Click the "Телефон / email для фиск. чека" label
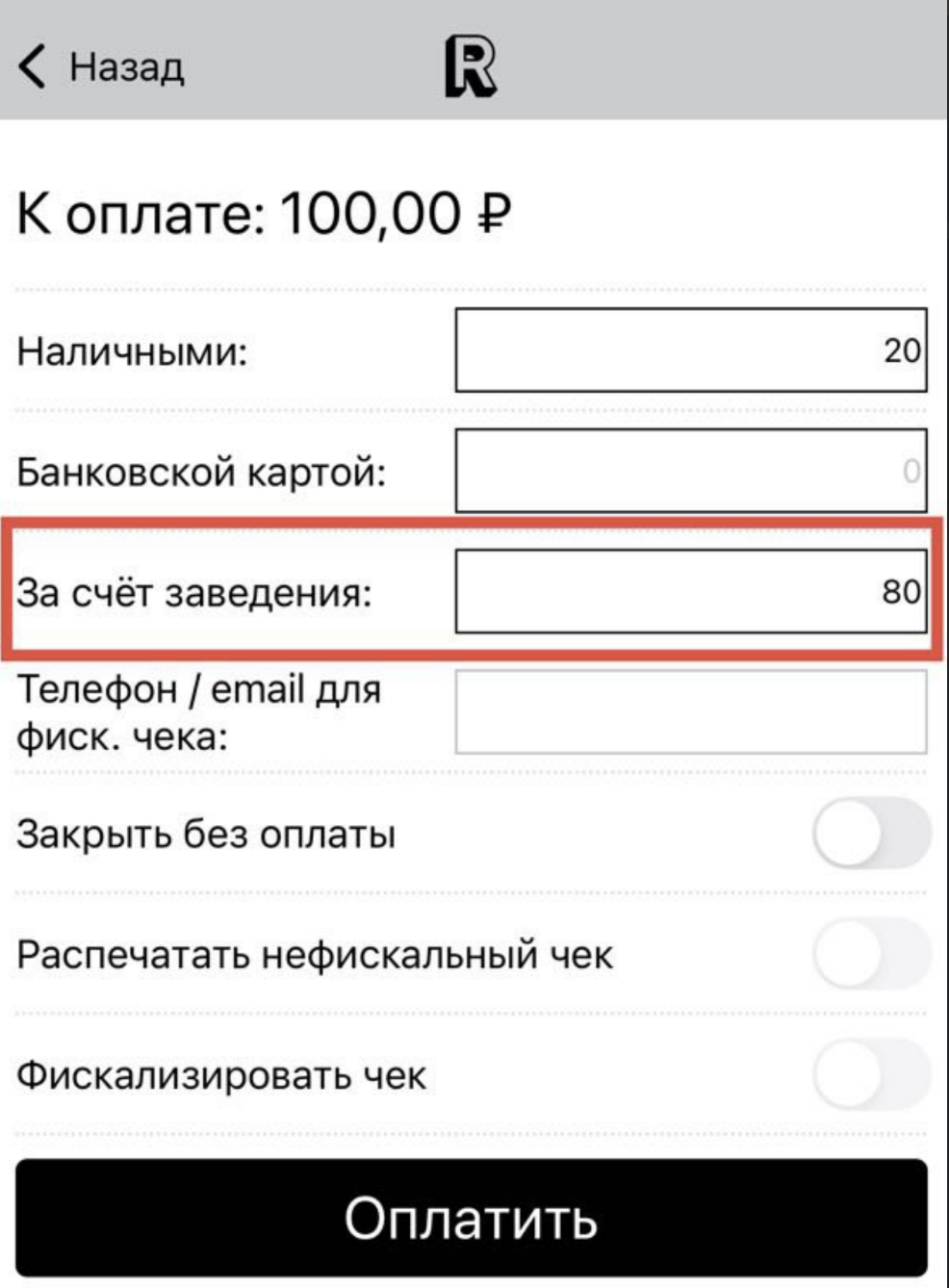The width and height of the screenshot is (949, 1288). click(x=199, y=713)
